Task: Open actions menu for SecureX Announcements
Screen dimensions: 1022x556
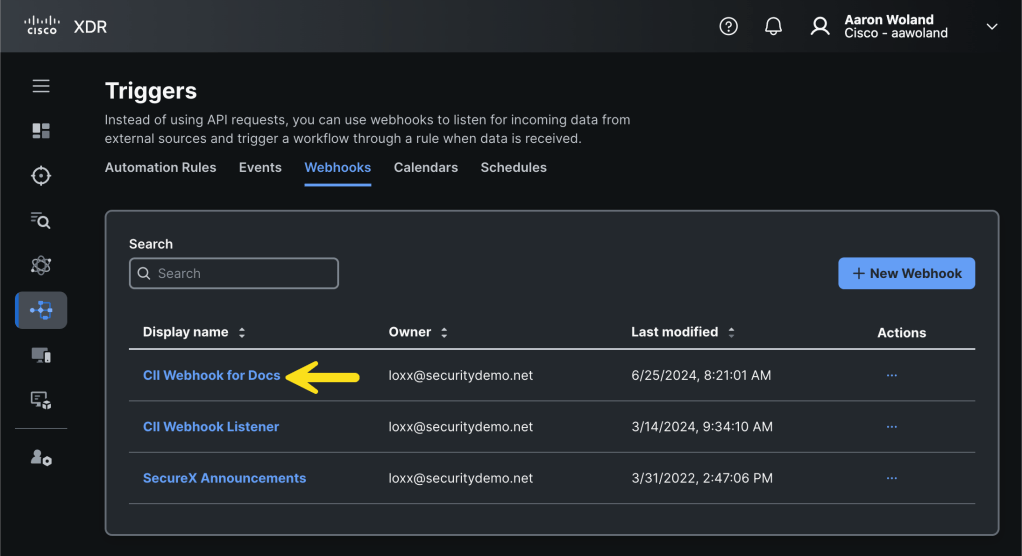Action: click(x=892, y=478)
